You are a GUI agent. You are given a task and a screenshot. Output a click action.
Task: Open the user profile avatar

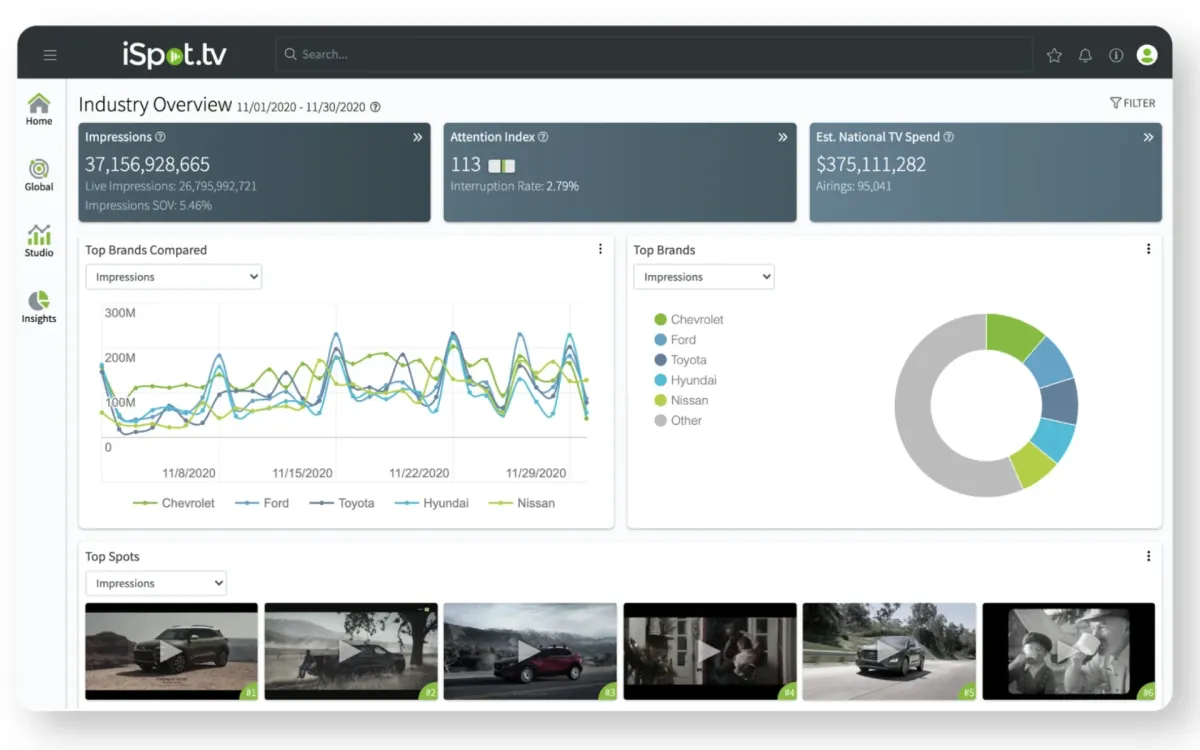[x=1146, y=55]
